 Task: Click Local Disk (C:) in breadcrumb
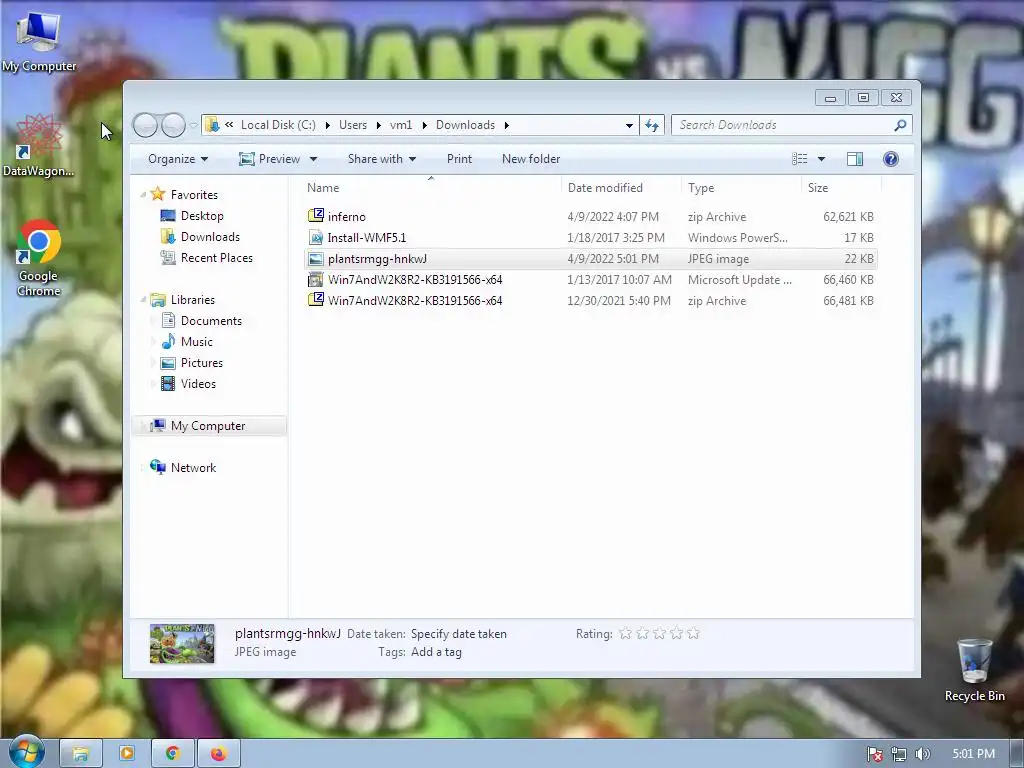click(278, 125)
